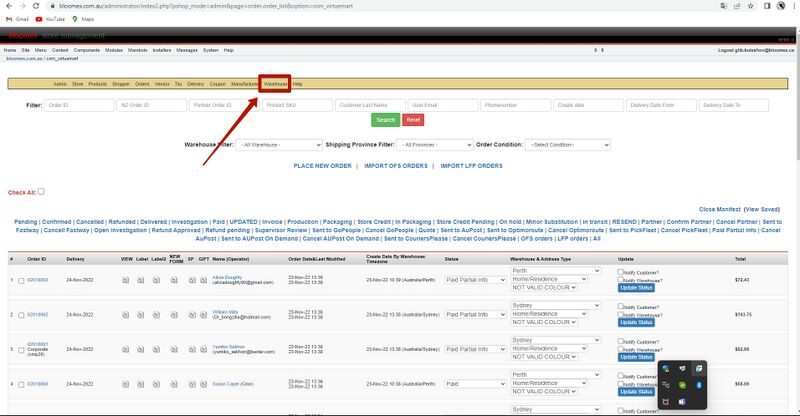Enable Notify Warehouse for the $72.43 order
This screenshot has width=800, height=416.
620,279
